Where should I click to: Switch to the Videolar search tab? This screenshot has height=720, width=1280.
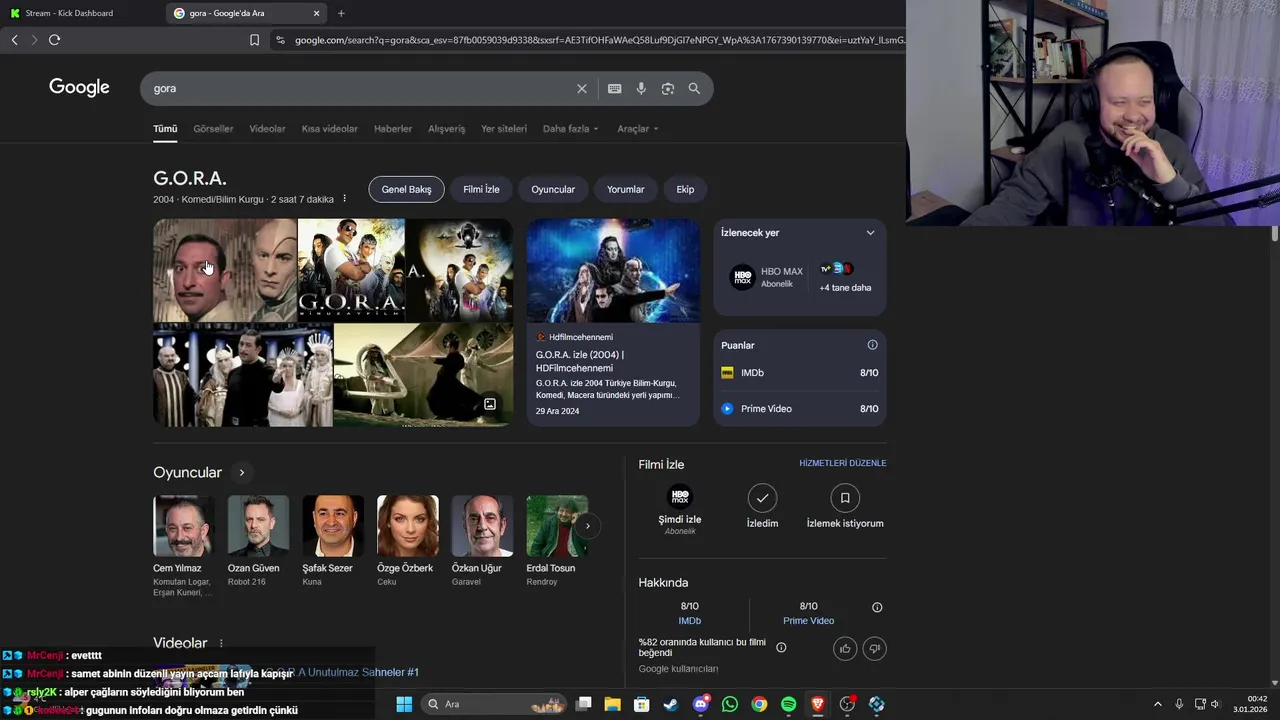point(267,129)
